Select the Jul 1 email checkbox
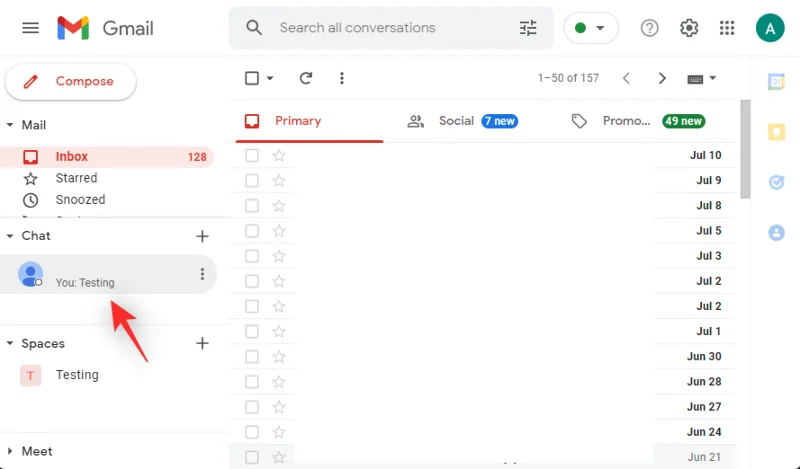 [x=252, y=331]
